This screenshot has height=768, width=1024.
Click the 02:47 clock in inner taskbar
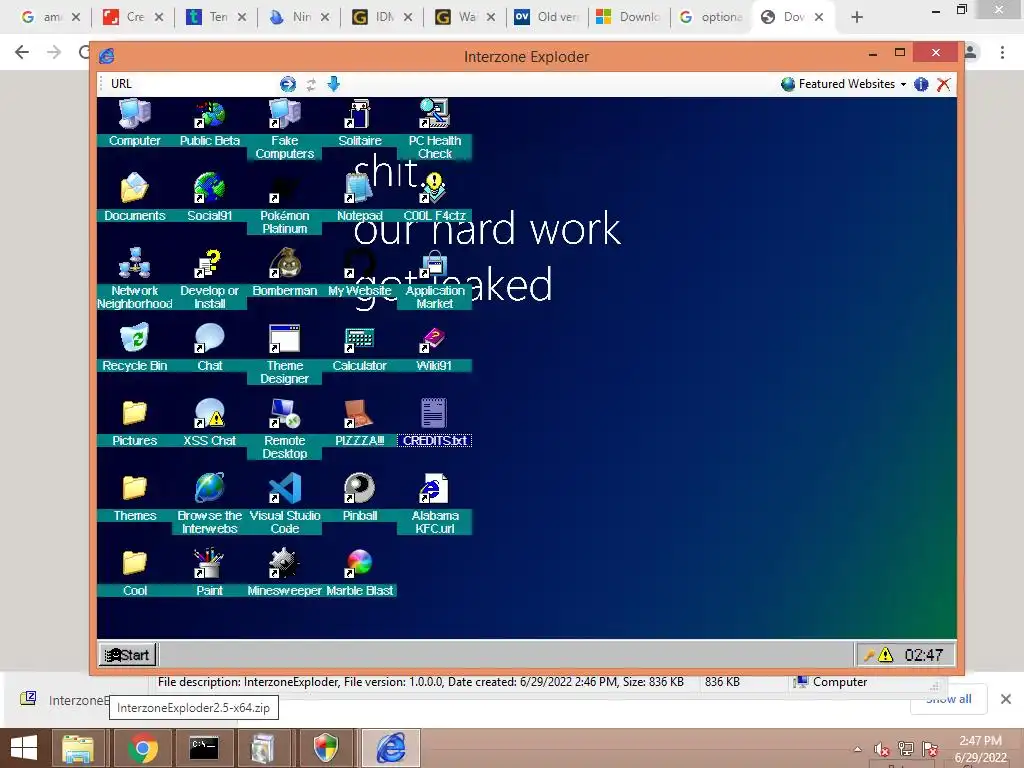click(923, 654)
